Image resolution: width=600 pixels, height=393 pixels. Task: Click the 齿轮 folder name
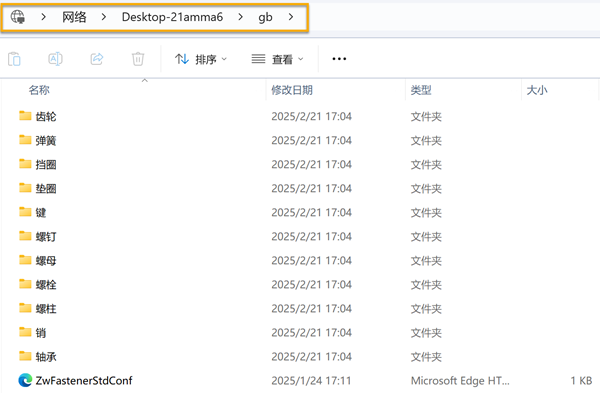(46, 116)
